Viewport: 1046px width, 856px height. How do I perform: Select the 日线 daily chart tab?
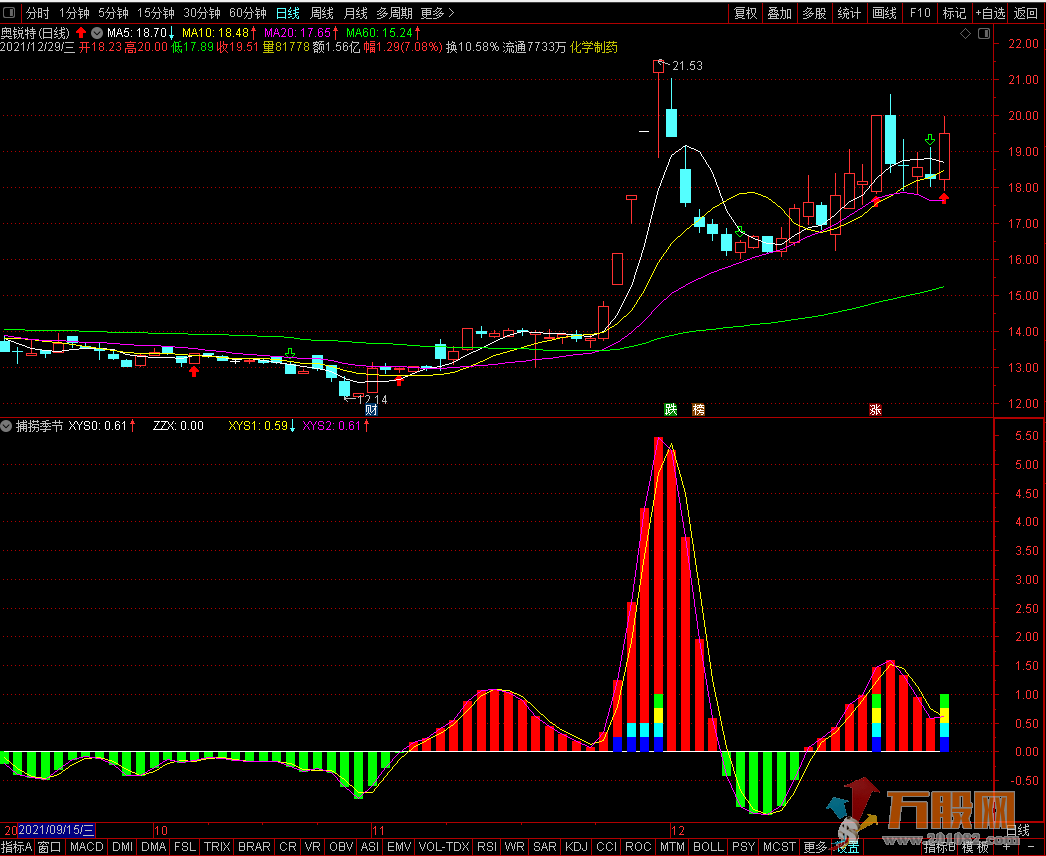[288, 13]
